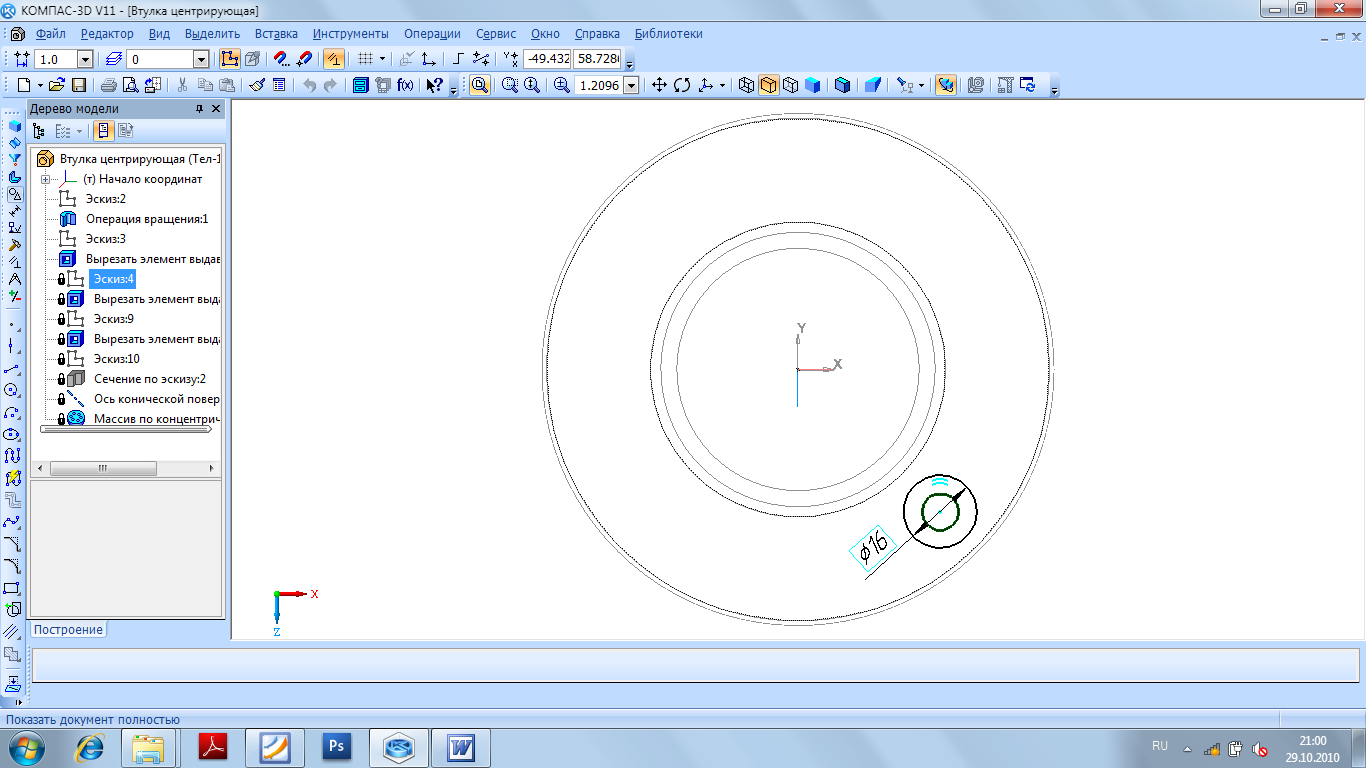This screenshot has height=768, width=1366.
Task: Save the current document
Action: tap(79, 86)
